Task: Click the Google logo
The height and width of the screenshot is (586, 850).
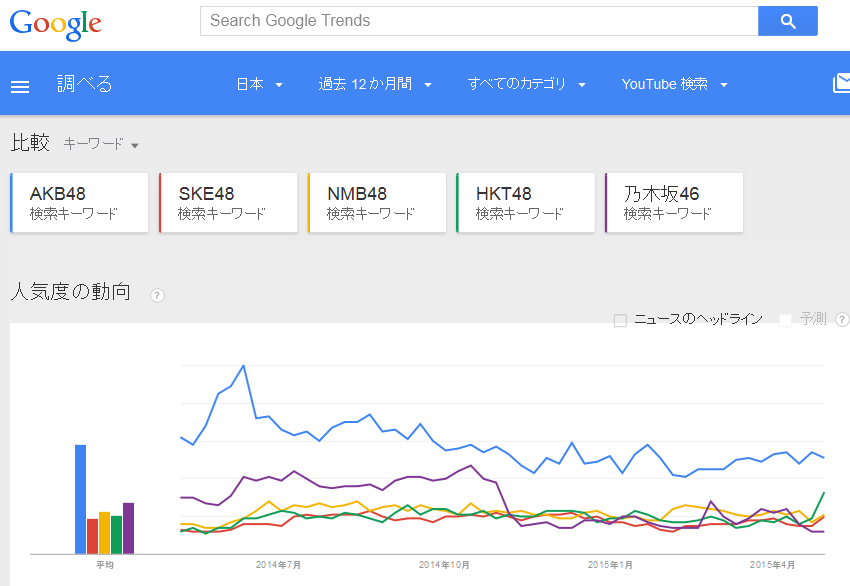Action: tap(56, 23)
